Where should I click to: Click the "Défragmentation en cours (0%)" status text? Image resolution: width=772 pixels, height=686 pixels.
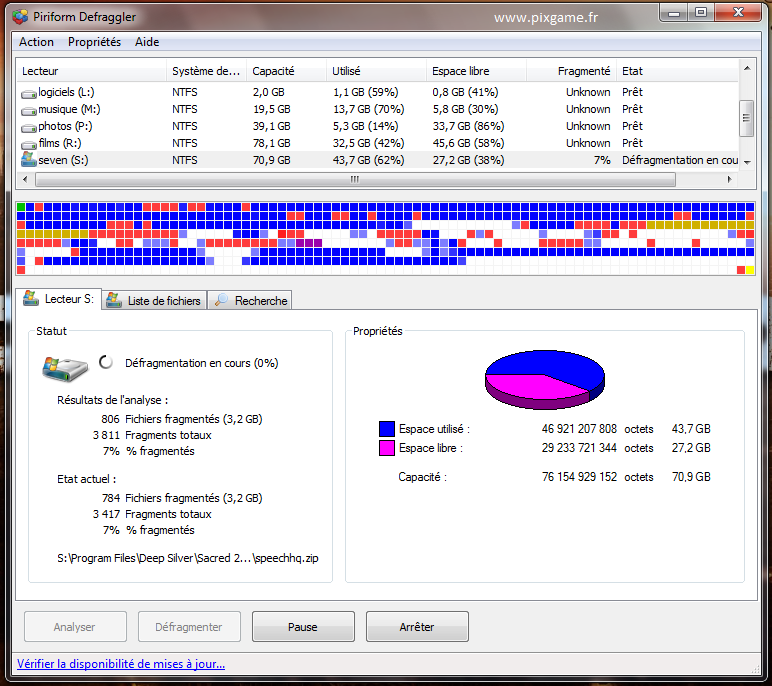pyautogui.click(x=201, y=363)
